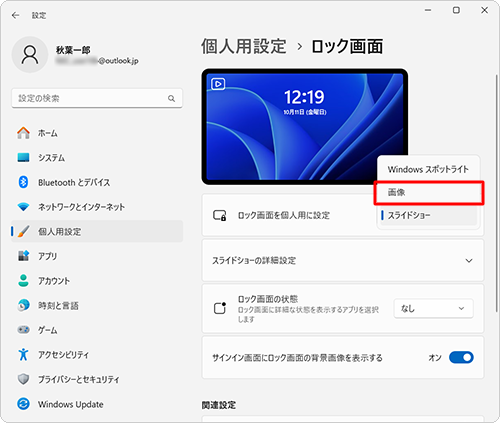Expand スライドショーの詳細設定 section chevron
The height and width of the screenshot is (423, 500).
coord(469,260)
